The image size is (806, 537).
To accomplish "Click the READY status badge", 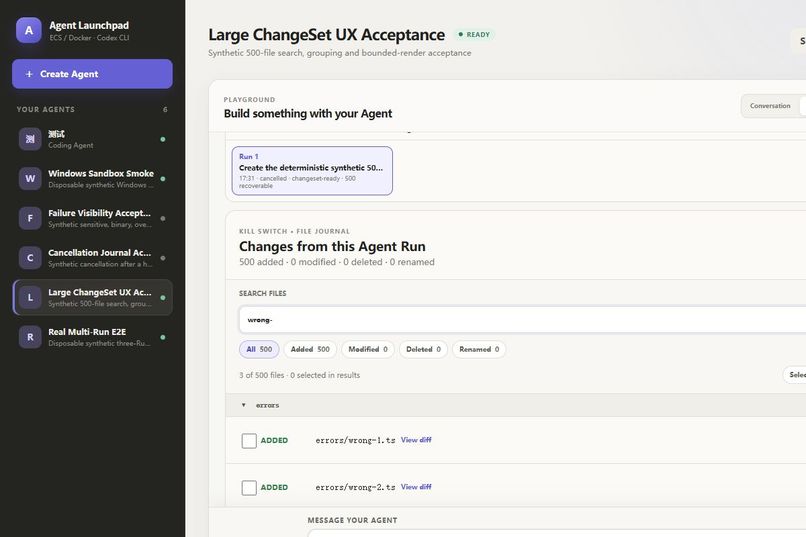I will point(474,34).
